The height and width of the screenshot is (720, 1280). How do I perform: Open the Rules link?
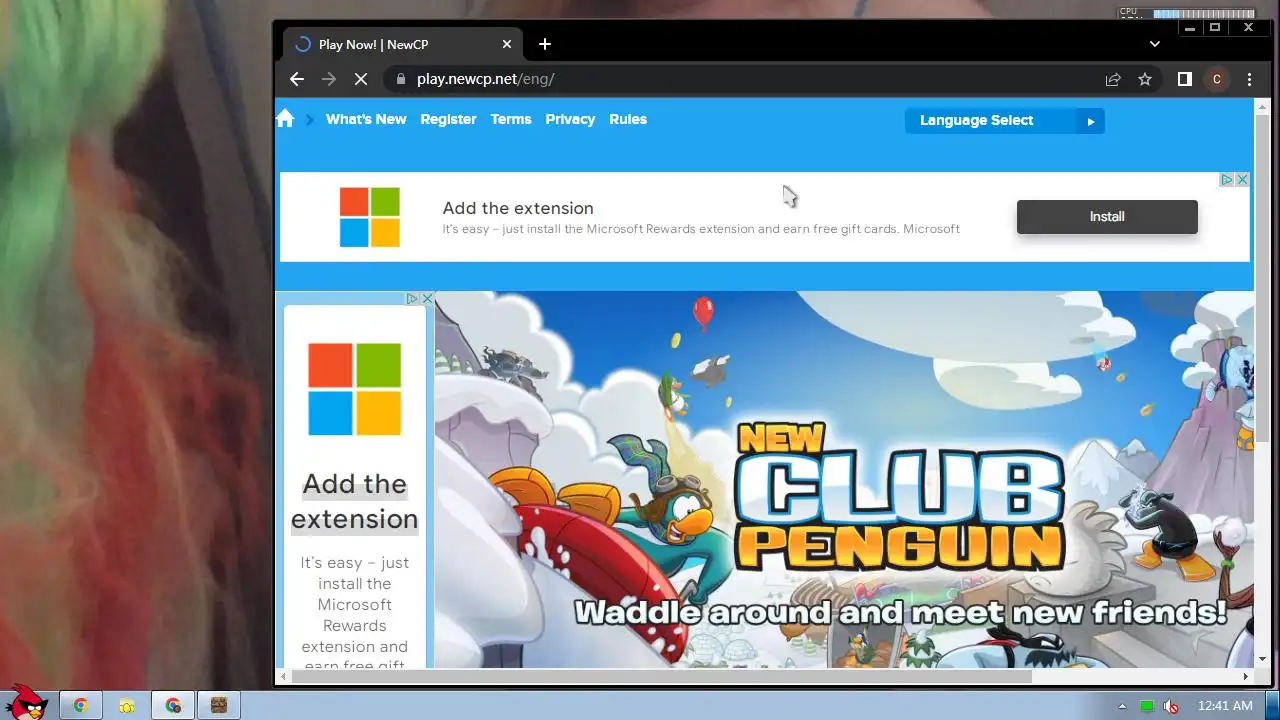pyautogui.click(x=628, y=119)
